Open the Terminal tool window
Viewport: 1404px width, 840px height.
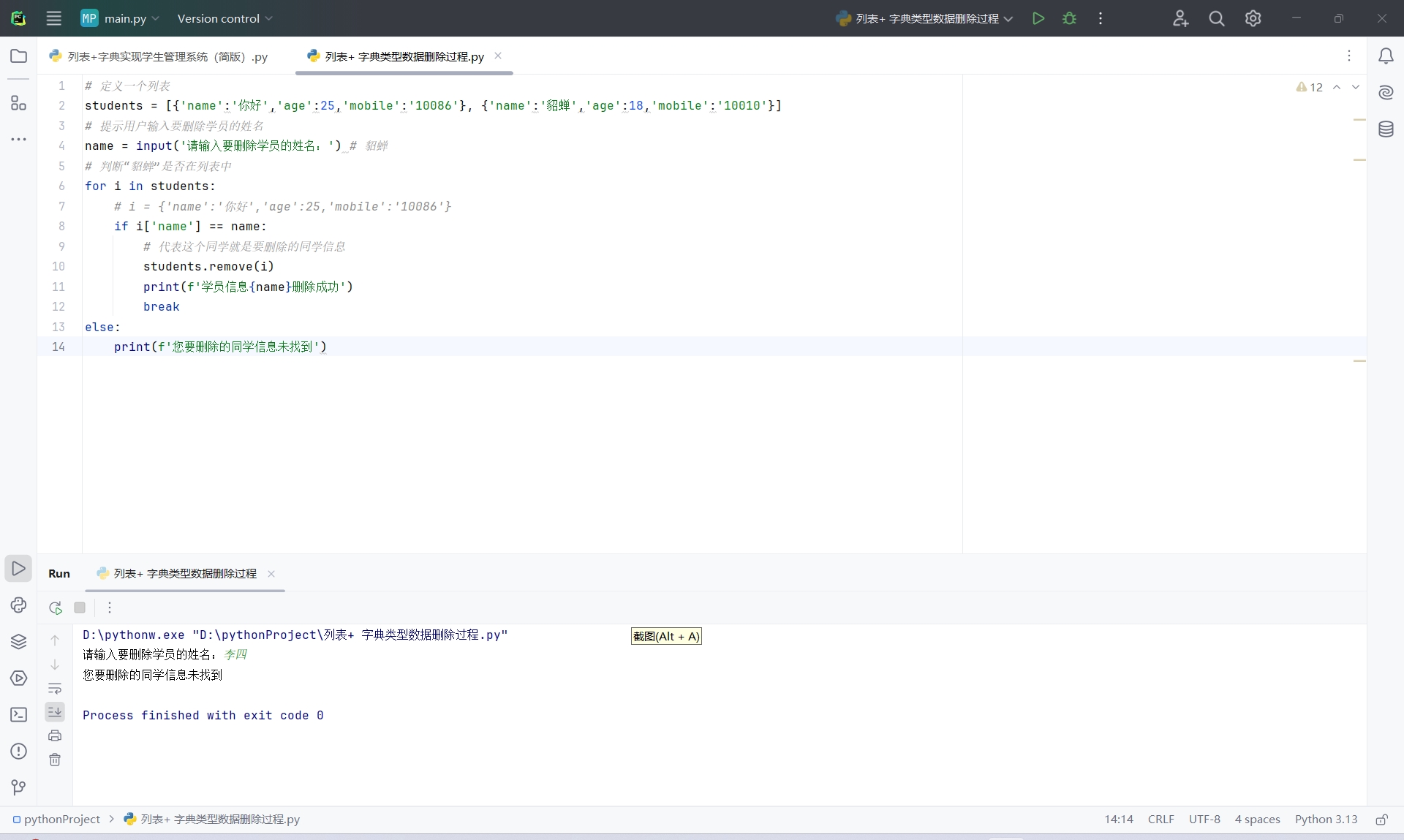(18, 715)
